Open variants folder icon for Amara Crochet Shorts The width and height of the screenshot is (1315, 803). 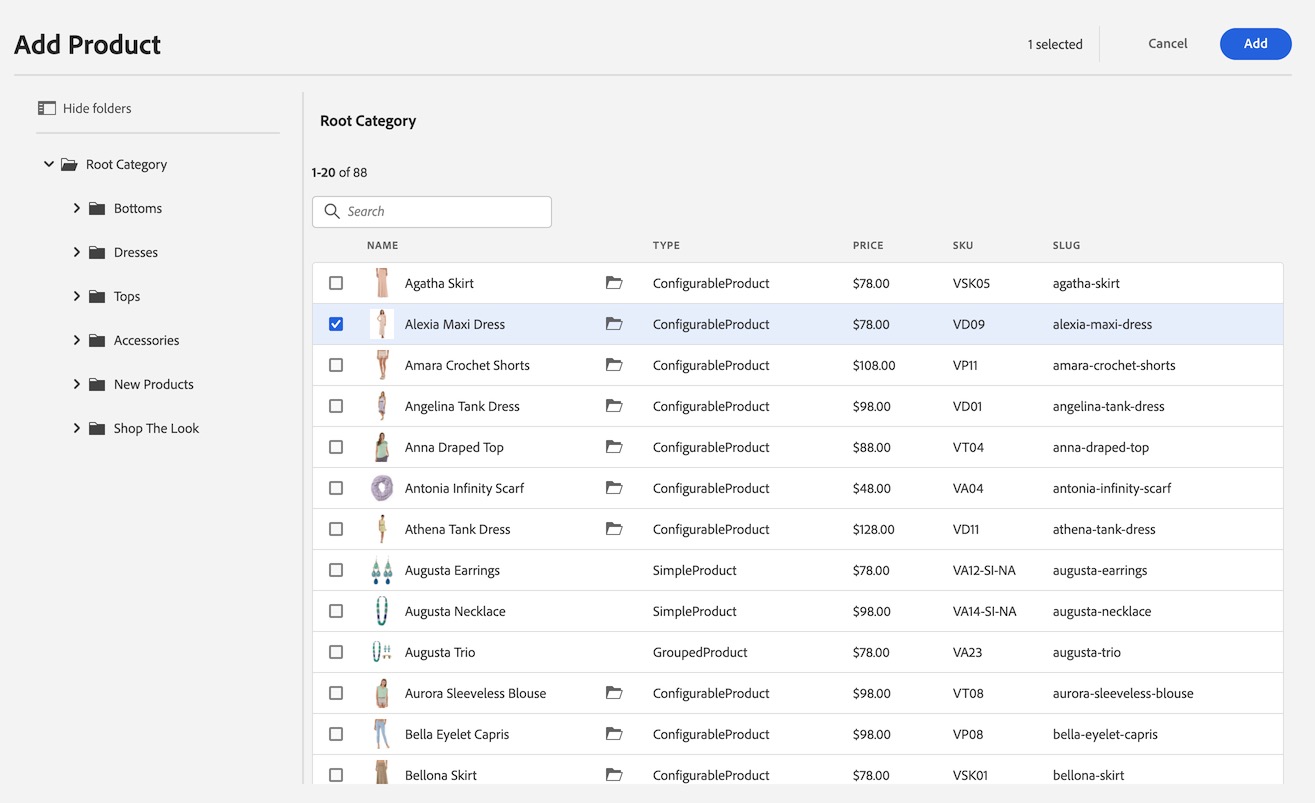click(614, 365)
